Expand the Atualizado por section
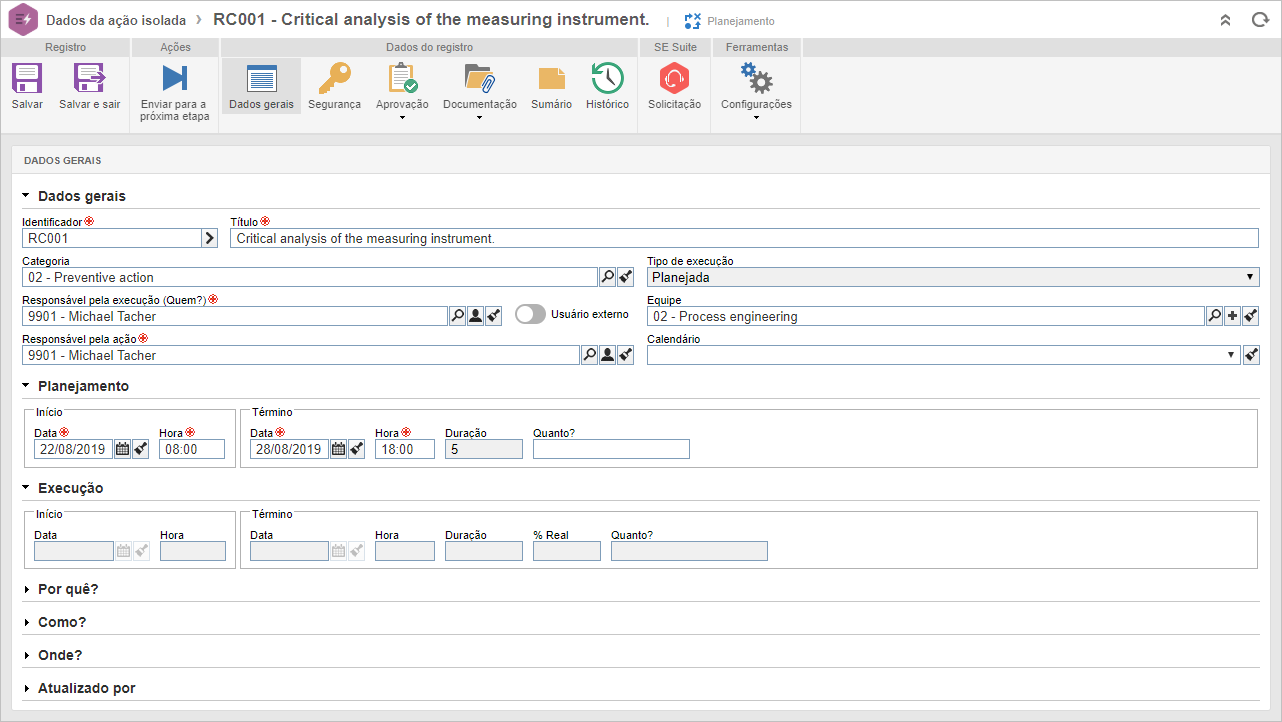 click(x=27, y=688)
